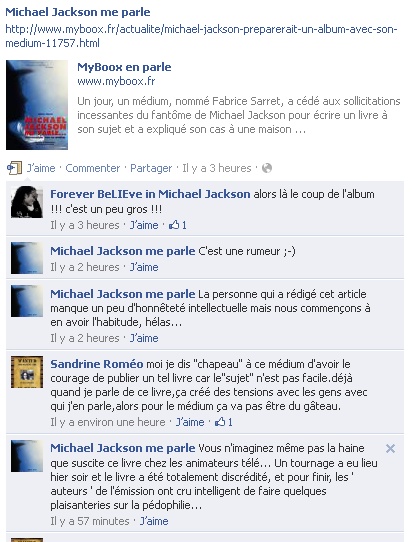Open Sandrine Roméo profile picture
Image resolution: width=416 pixels, height=542 pixels.
pyautogui.click(x=27, y=372)
